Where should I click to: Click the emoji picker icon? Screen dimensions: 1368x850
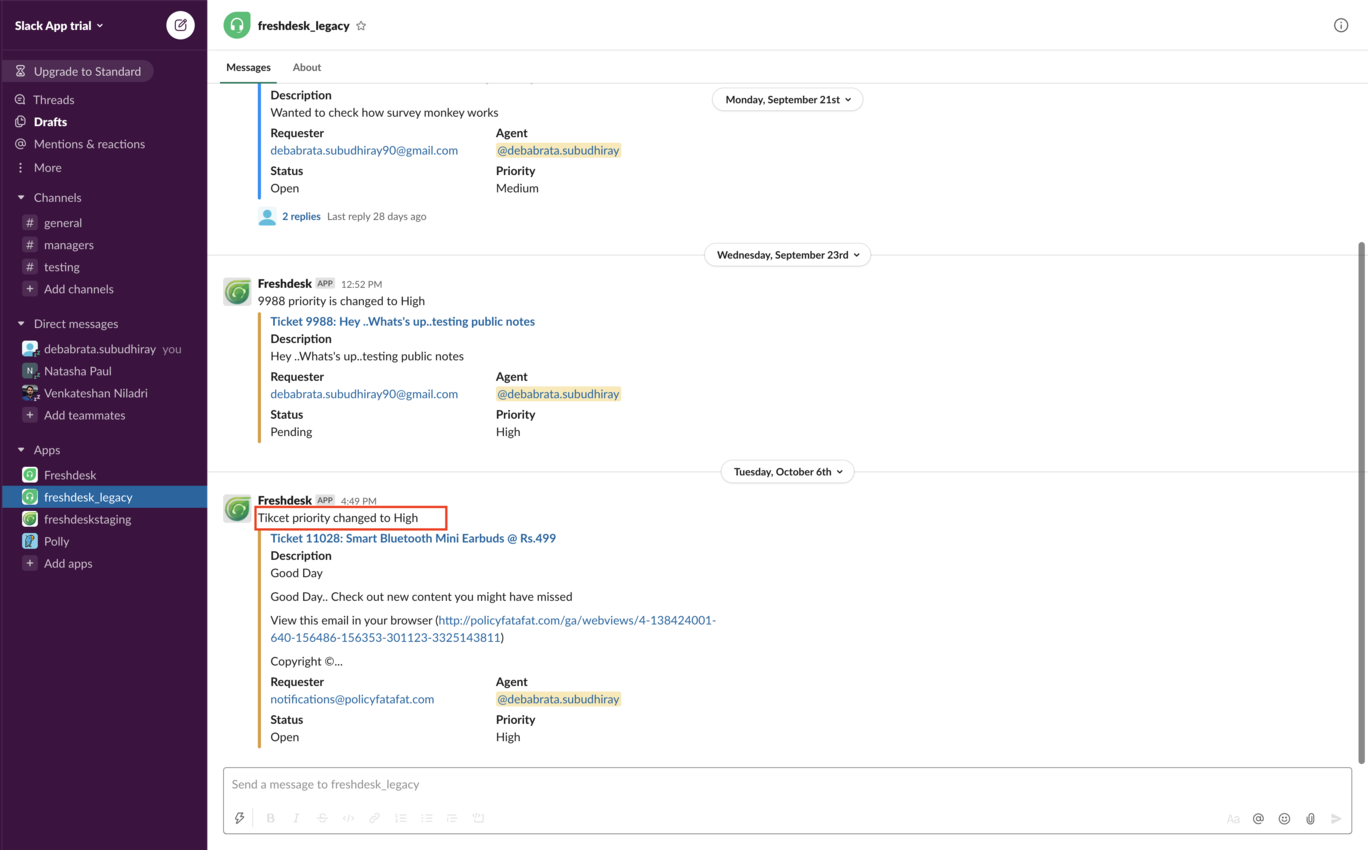click(x=1284, y=818)
